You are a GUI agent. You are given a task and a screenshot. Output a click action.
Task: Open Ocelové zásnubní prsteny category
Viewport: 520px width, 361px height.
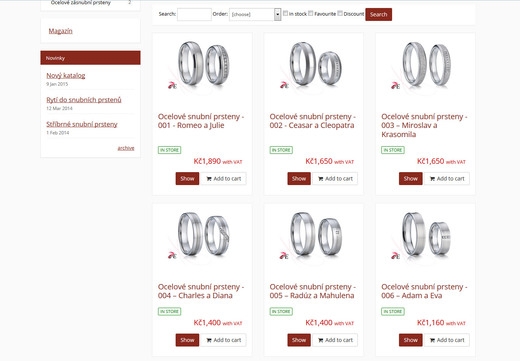click(x=80, y=3)
